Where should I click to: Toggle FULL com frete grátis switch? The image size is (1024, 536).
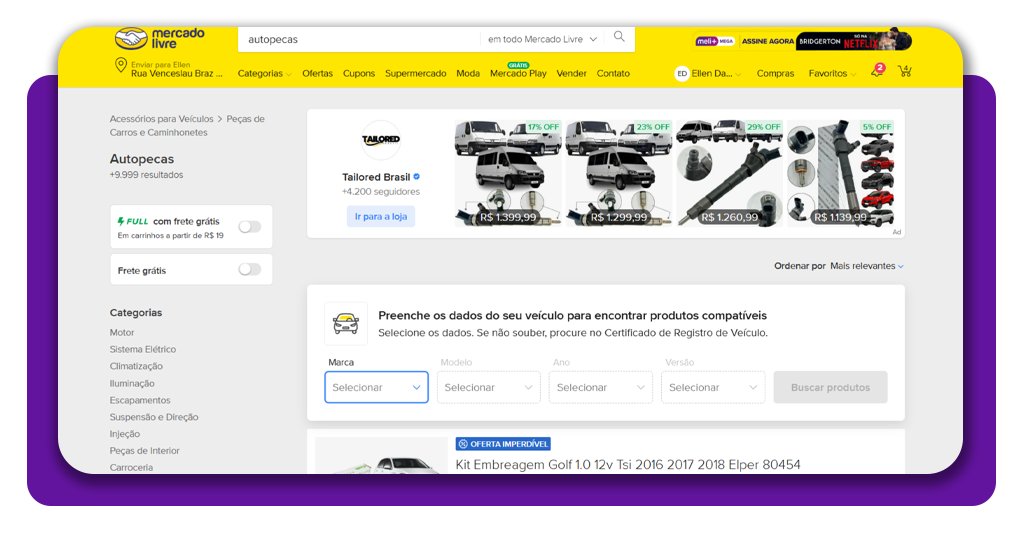pos(249,227)
